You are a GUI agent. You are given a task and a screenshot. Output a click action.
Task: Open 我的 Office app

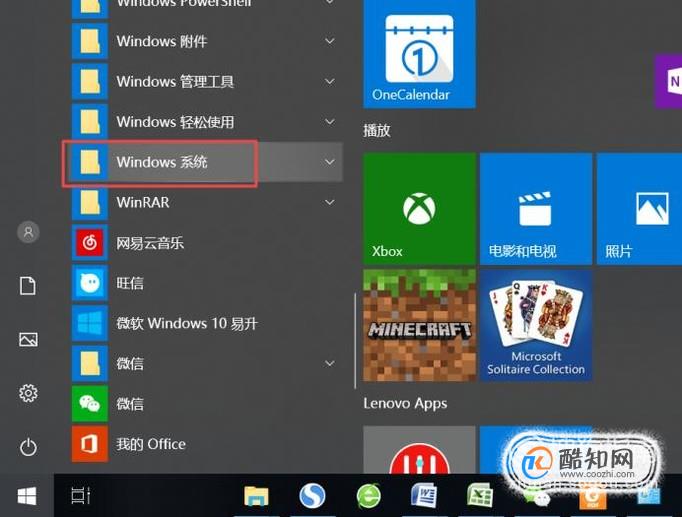tap(207, 444)
